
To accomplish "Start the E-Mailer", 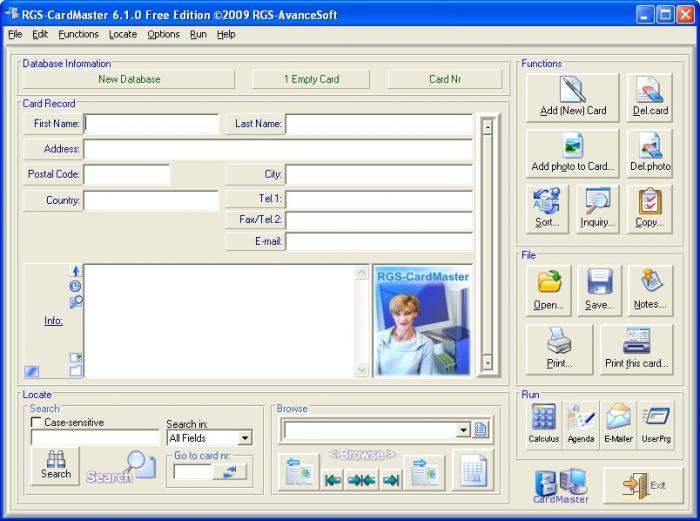I will 618,424.
